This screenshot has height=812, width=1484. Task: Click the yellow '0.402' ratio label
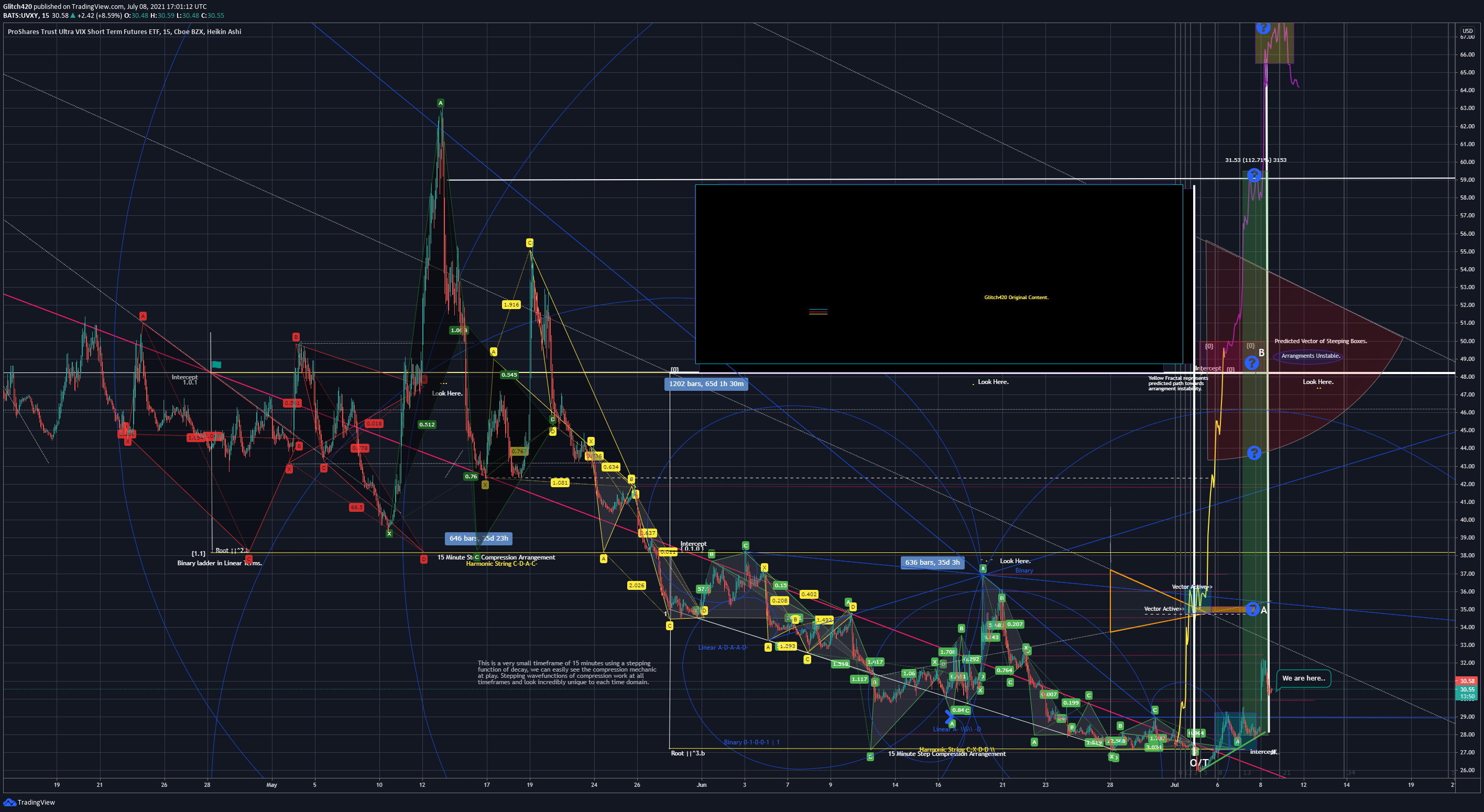[x=809, y=594]
